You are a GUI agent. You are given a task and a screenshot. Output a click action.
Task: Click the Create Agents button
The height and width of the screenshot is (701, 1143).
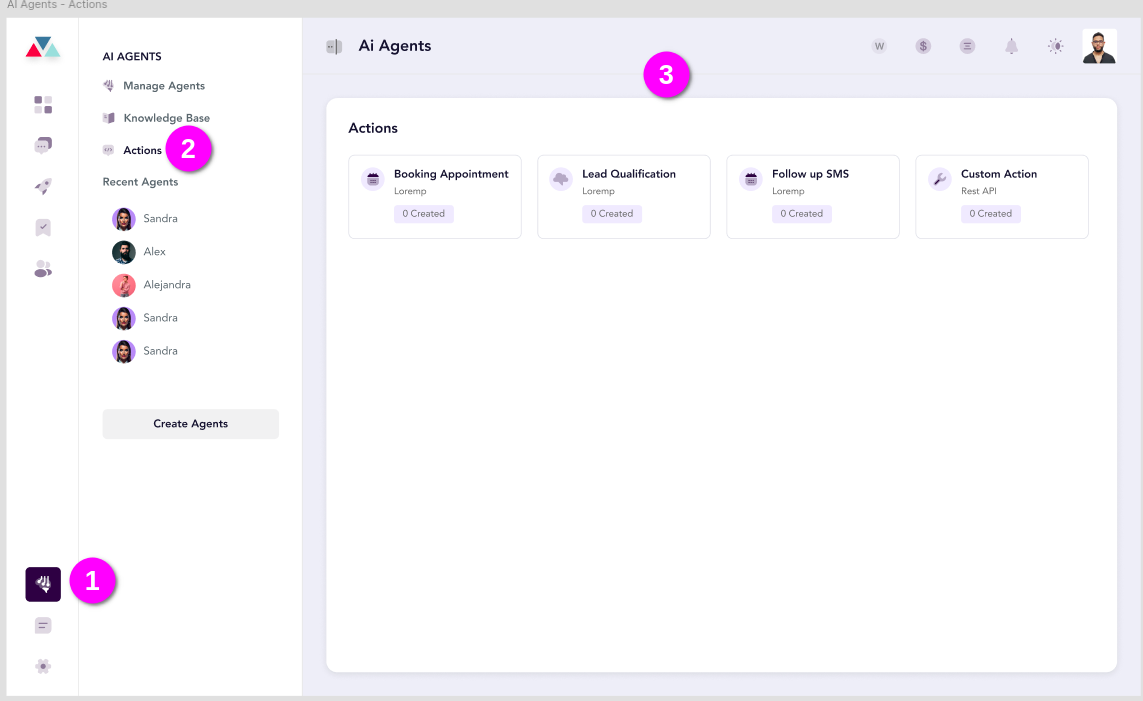(x=190, y=424)
